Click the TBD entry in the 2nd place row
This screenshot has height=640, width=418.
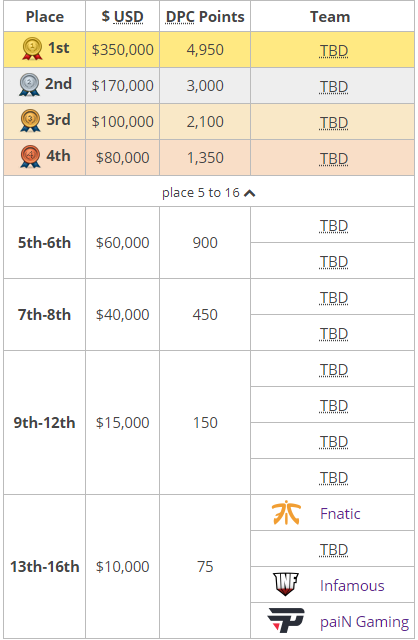point(334,87)
